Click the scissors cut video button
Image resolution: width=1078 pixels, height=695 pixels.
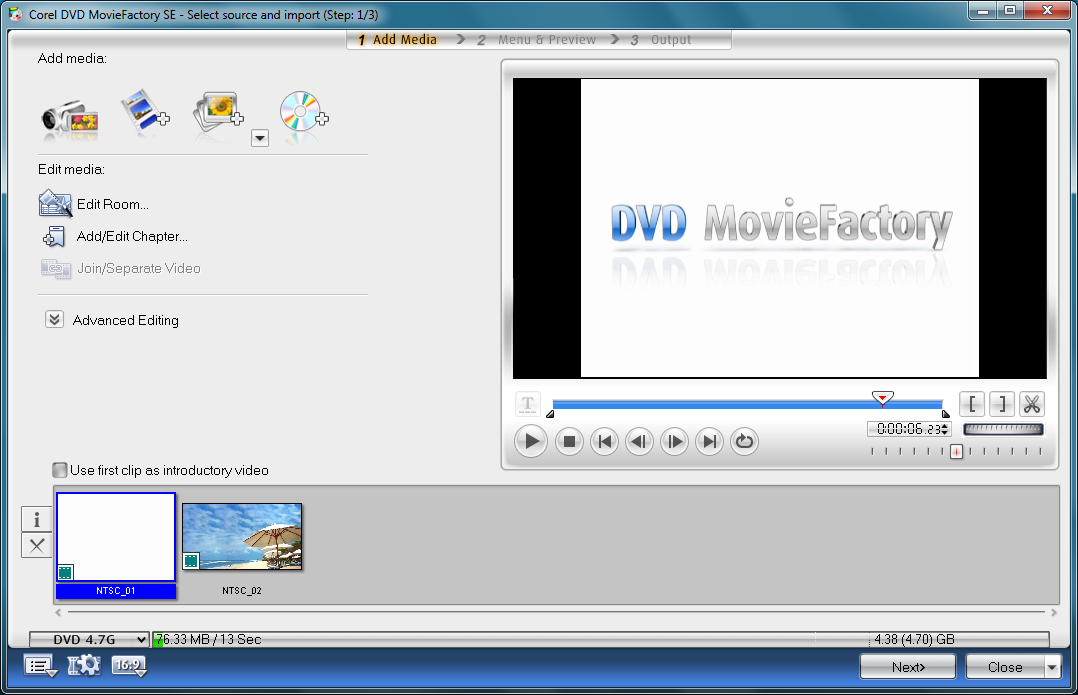pyautogui.click(x=1032, y=404)
